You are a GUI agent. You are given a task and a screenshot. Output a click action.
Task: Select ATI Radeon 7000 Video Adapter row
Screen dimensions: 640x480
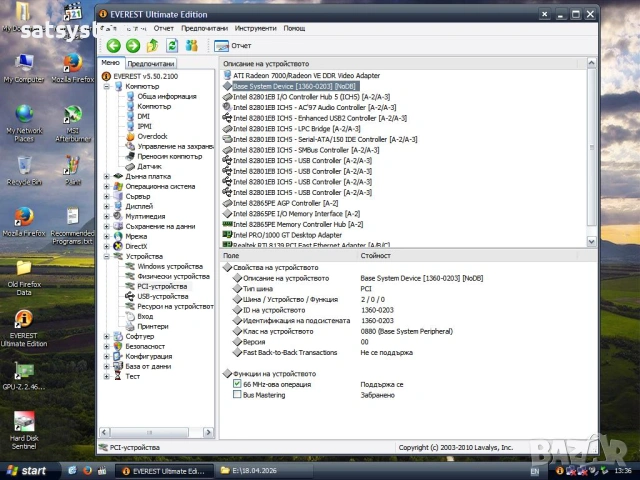pos(307,76)
